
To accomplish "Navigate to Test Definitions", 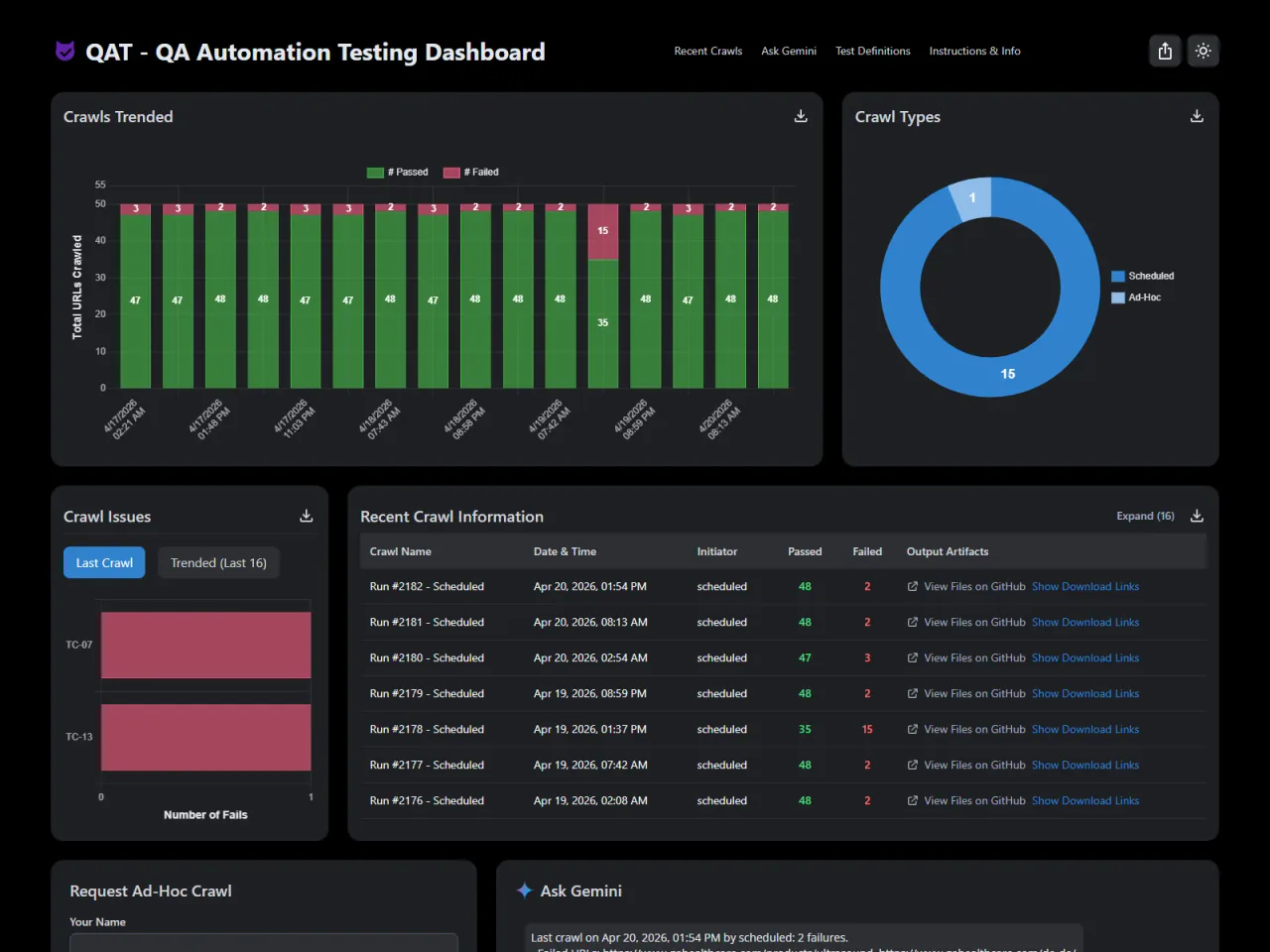I will pos(872,51).
